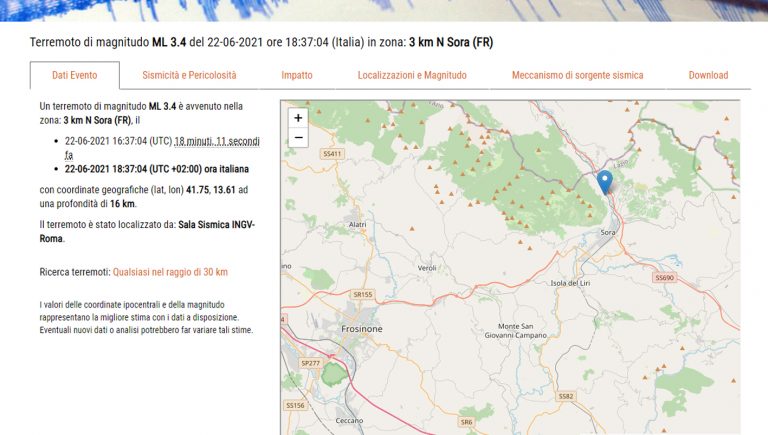Click the SS411 road shield on map

[x=332, y=154]
